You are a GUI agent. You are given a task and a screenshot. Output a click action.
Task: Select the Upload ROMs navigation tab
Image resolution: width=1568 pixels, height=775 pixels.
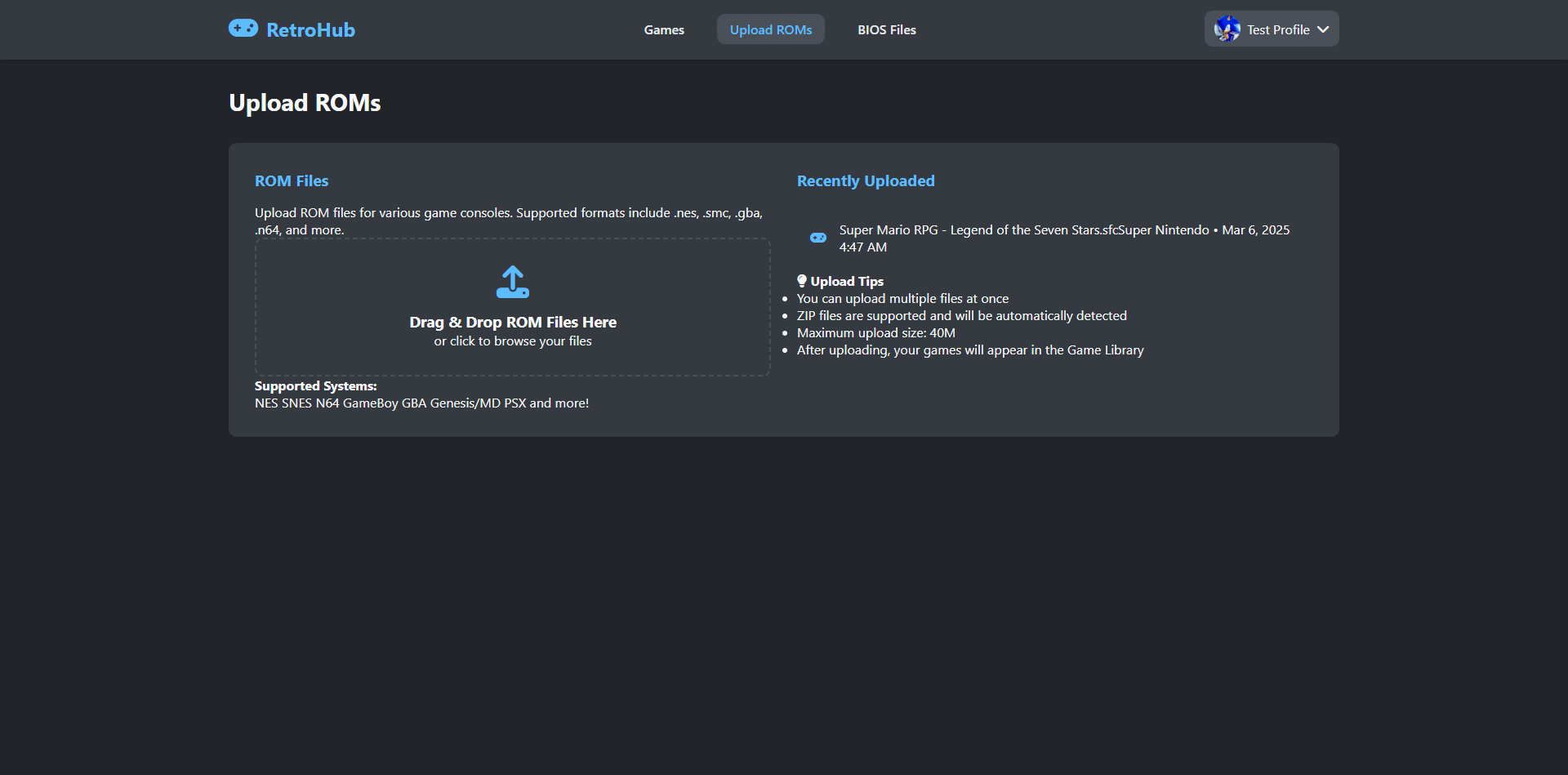tap(770, 29)
